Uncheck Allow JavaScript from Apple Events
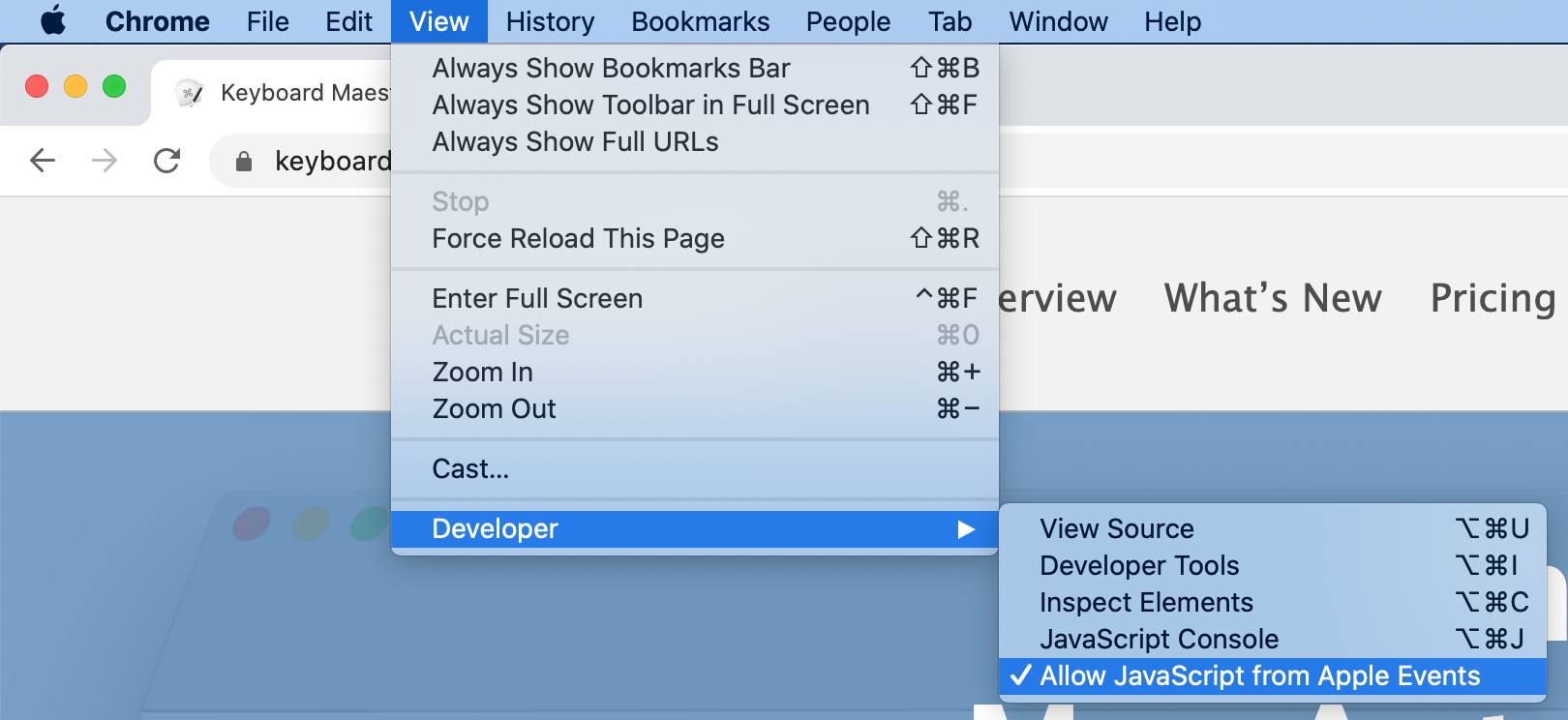Viewport: 1568px width, 720px height. [1259, 675]
